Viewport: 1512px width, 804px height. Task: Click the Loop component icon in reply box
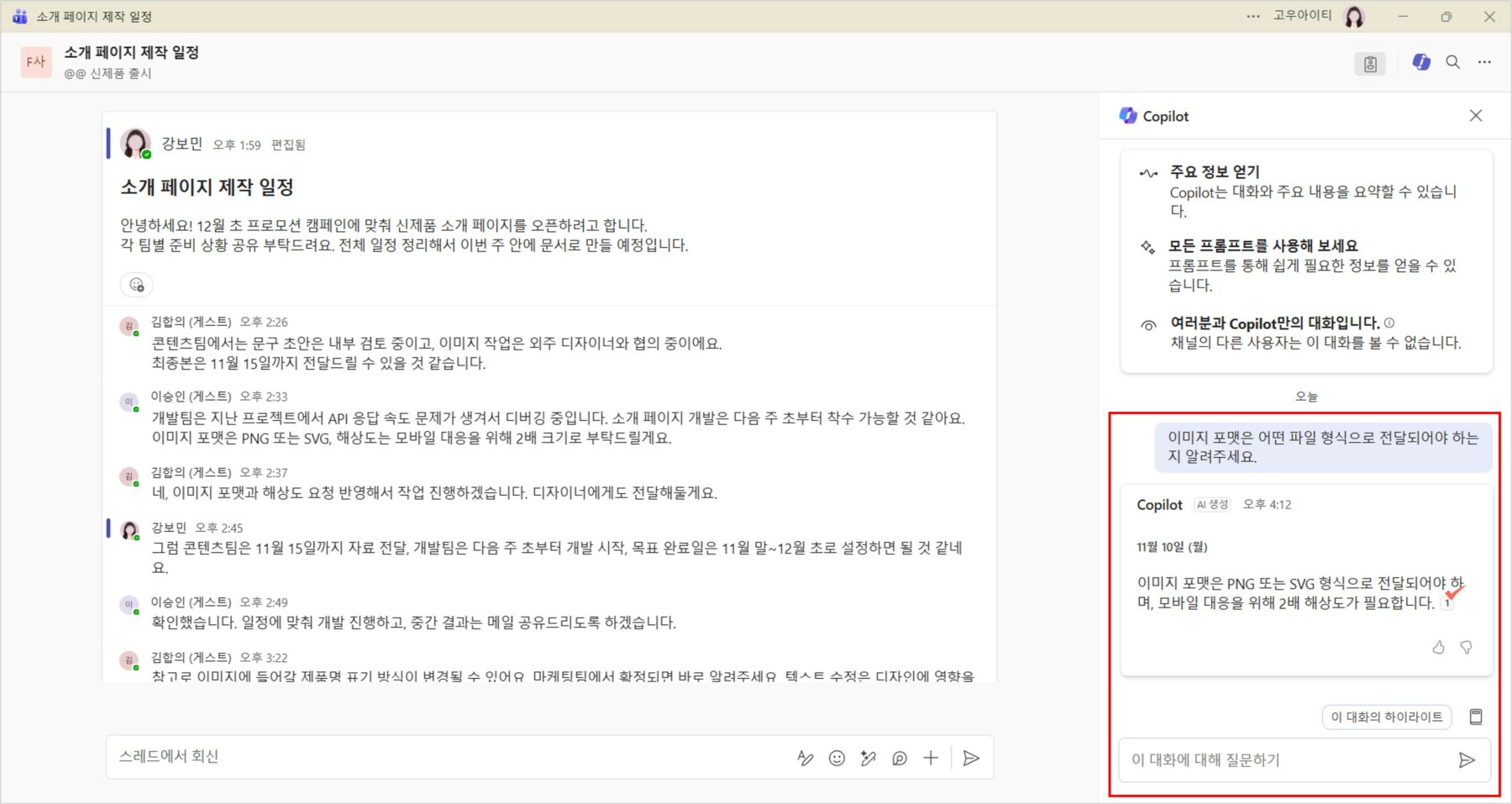point(899,758)
